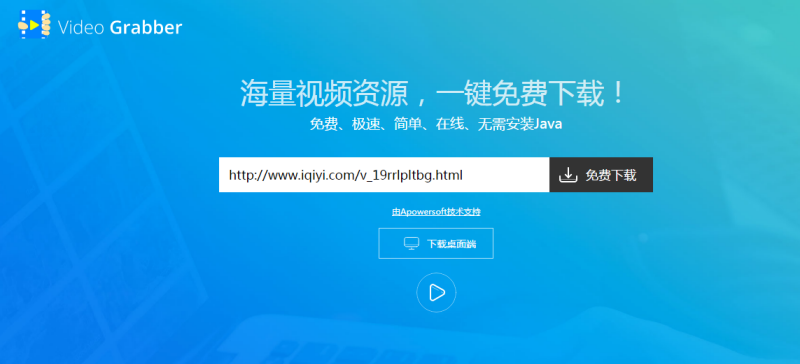
Task: Click the subtitle 免费、极速、简单、在线、无需安装Java
Action: click(x=436, y=125)
